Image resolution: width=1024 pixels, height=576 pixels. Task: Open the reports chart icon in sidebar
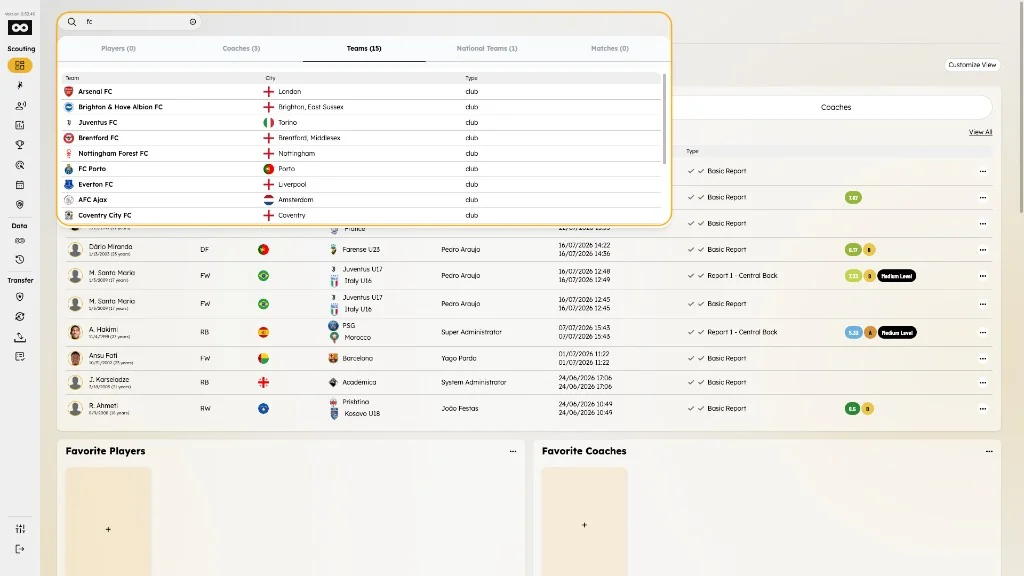[20, 125]
